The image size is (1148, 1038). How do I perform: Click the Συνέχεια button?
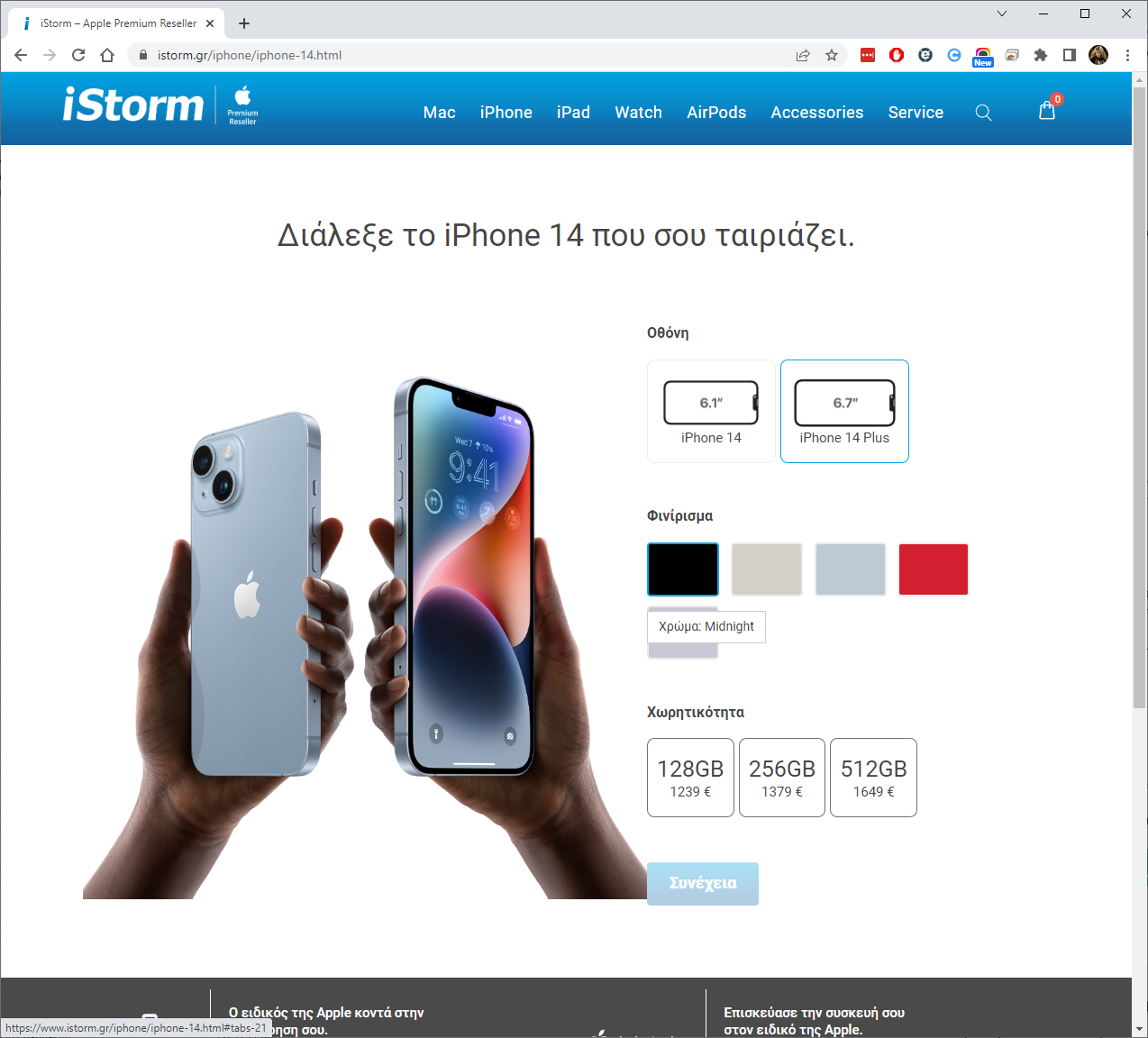point(703,884)
